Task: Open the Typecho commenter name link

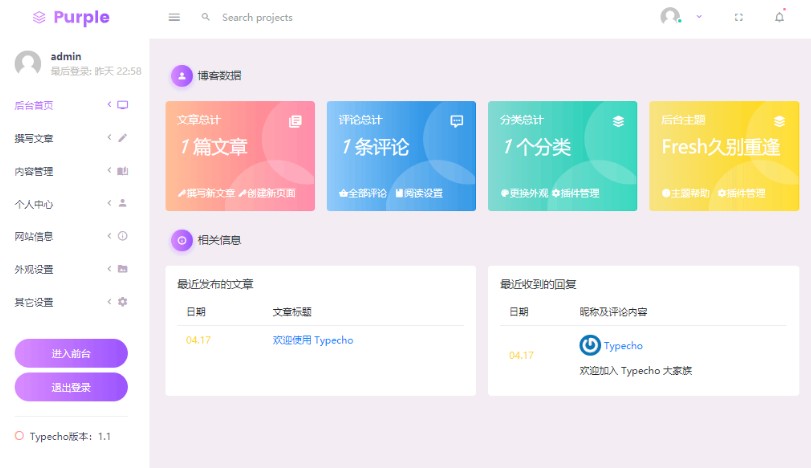Action: click(x=623, y=345)
